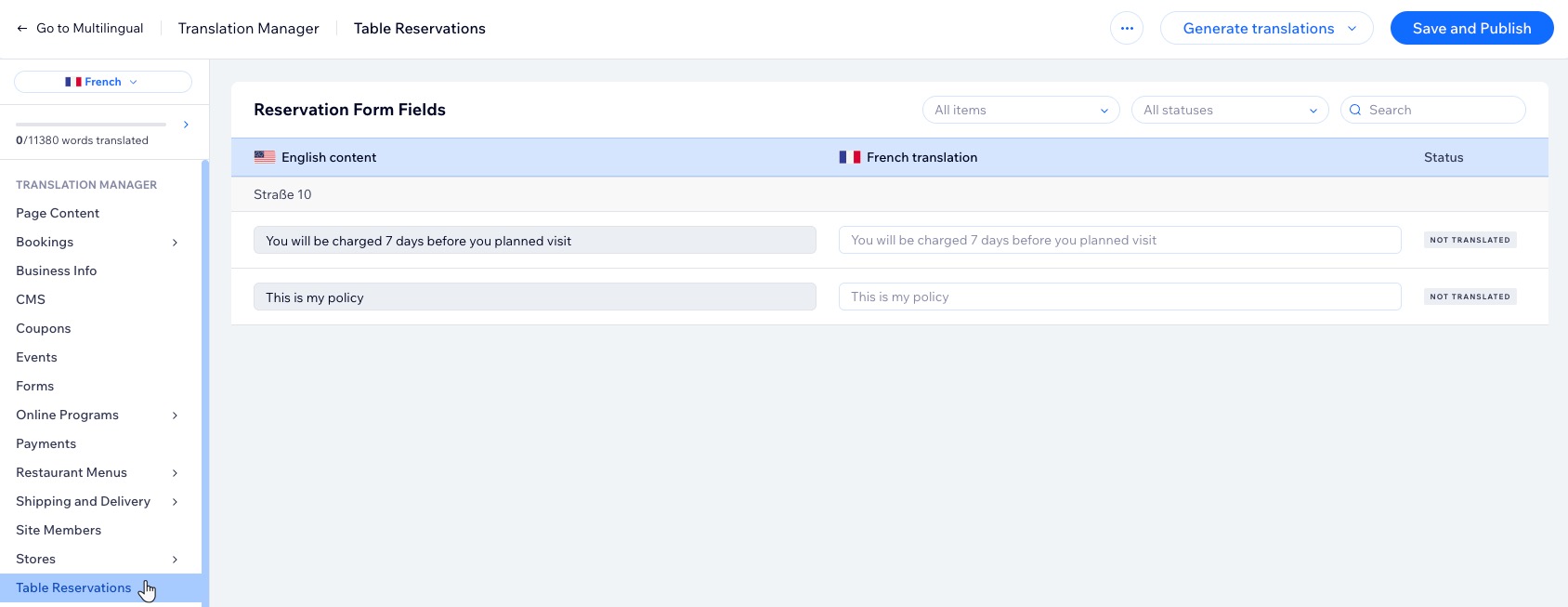The height and width of the screenshot is (607, 1568).
Task: Open Page Content in the sidebar
Action: [x=58, y=213]
